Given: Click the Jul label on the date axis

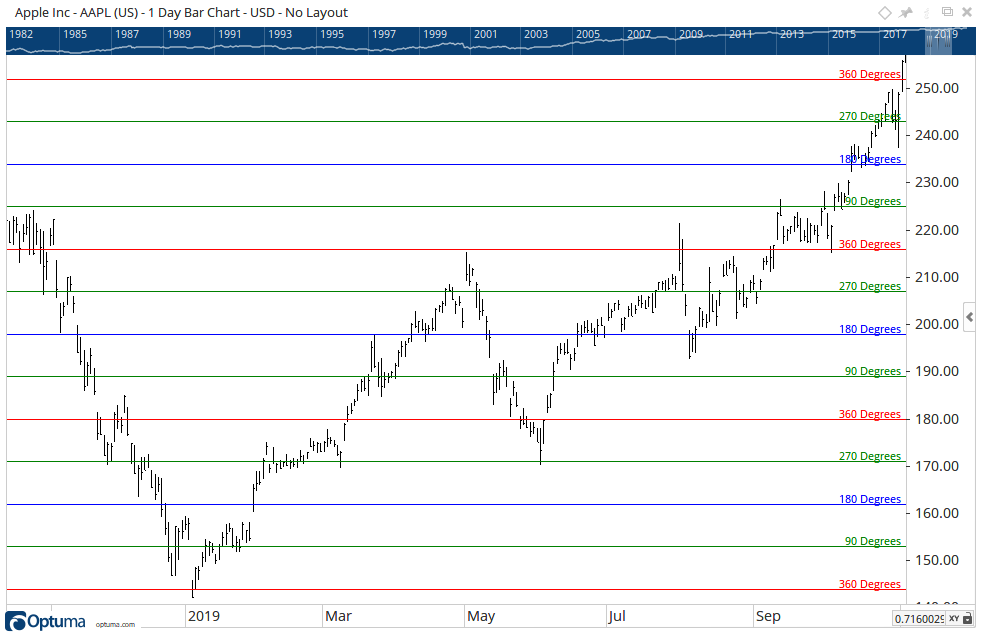Looking at the screenshot, I should (617, 616).
